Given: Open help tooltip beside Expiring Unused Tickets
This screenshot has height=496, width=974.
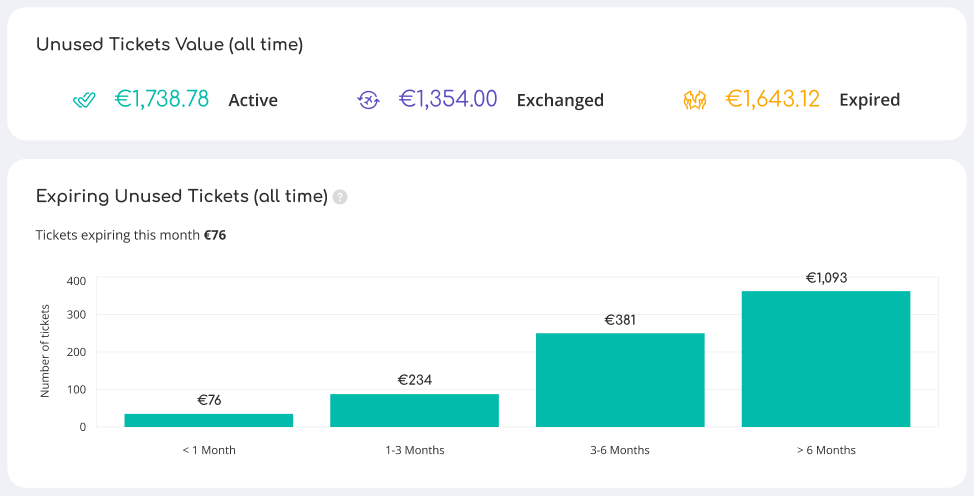Looking at the screenshot, I should 340,197.
